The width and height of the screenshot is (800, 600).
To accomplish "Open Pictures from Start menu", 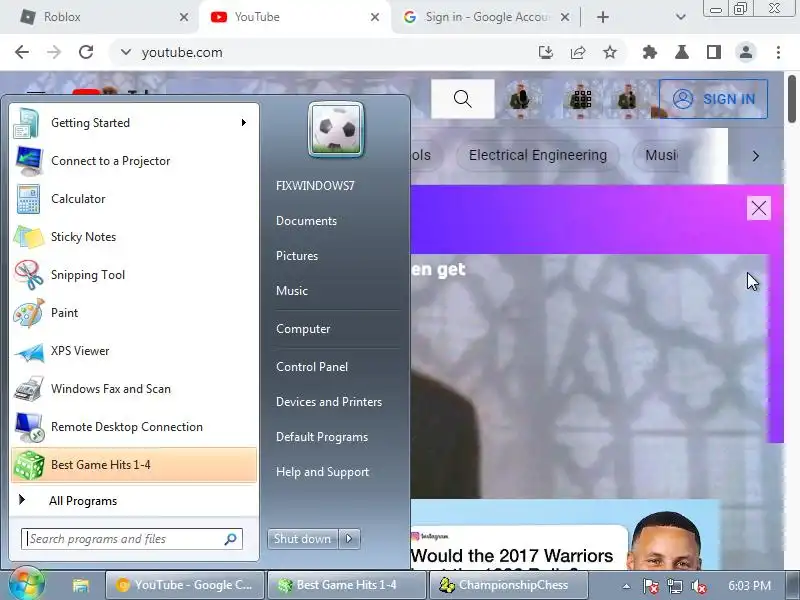I will (297, 256).
